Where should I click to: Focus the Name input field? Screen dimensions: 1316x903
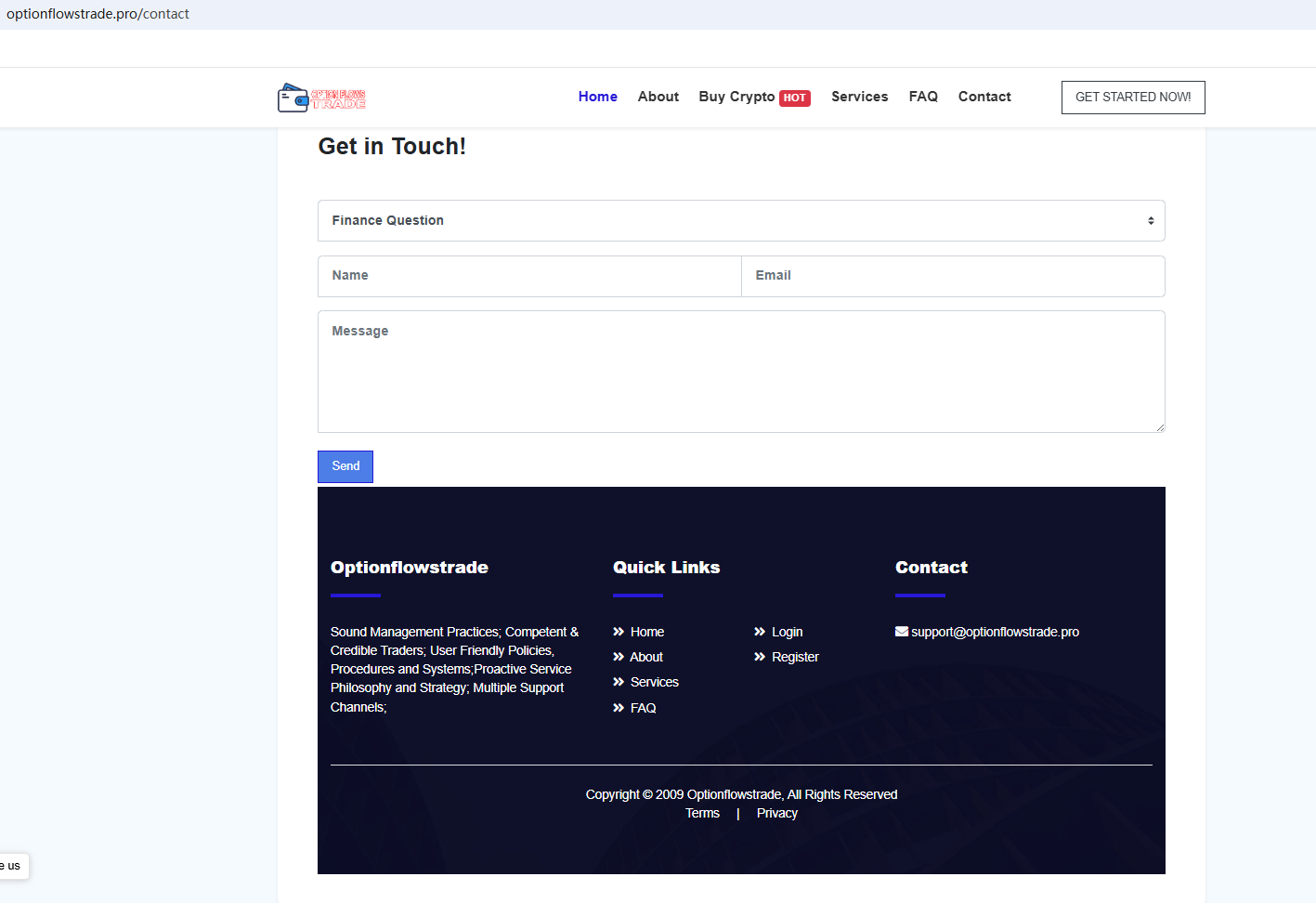click(x=529, y=276)
